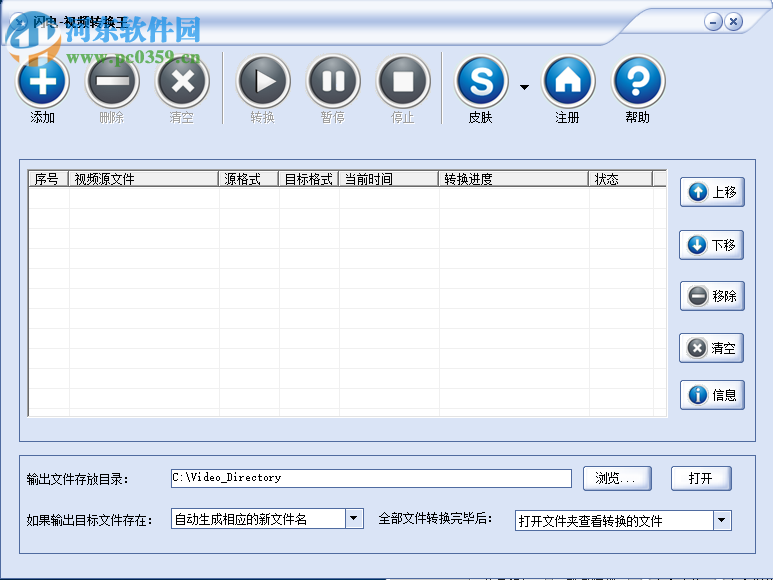Click the 状态 column header
Screen dimensions: 773x580
click(x=621, y=179)
